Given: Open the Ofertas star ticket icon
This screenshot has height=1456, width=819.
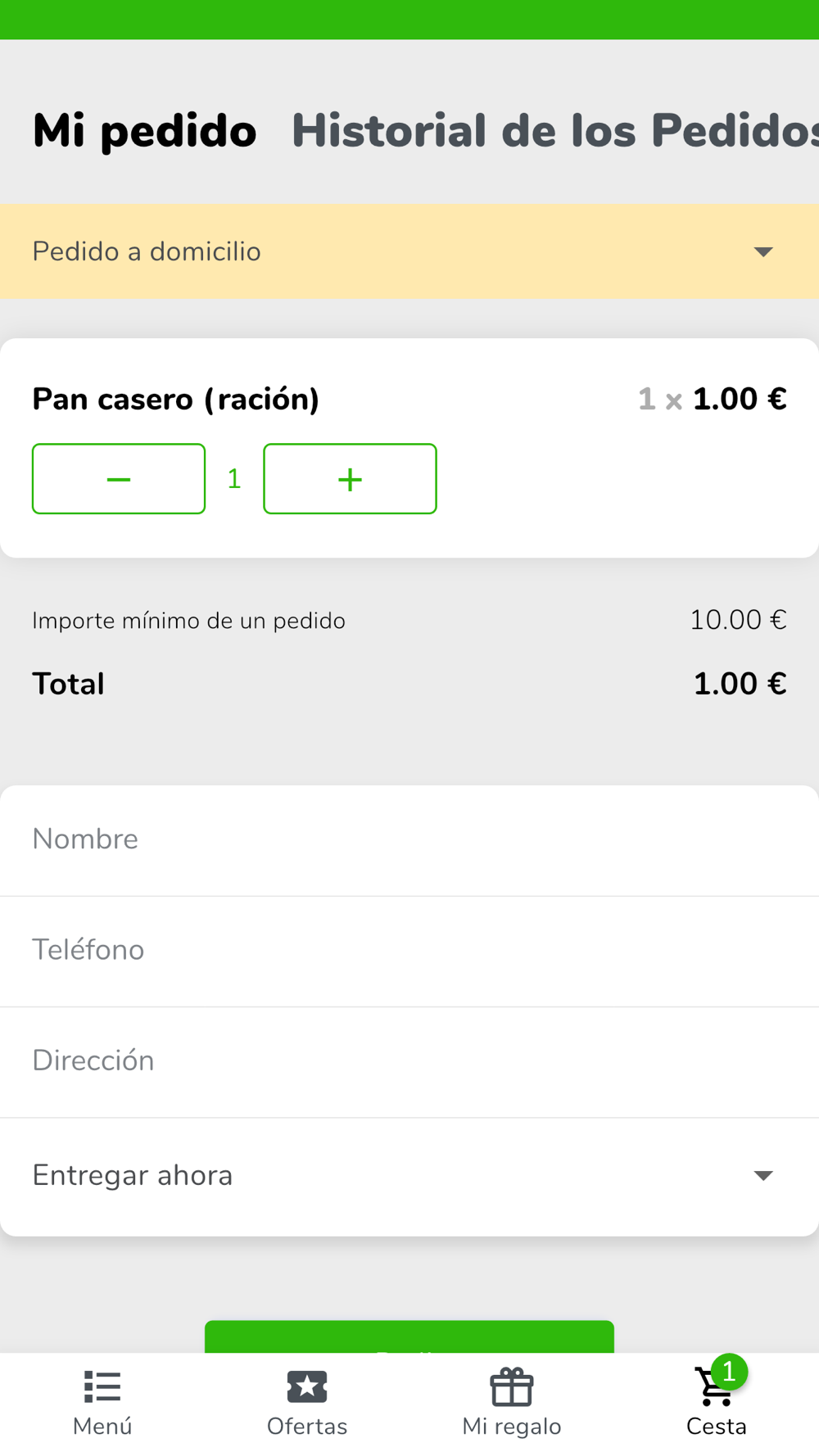Looking at the screenshot, I should pos(307,1387).
